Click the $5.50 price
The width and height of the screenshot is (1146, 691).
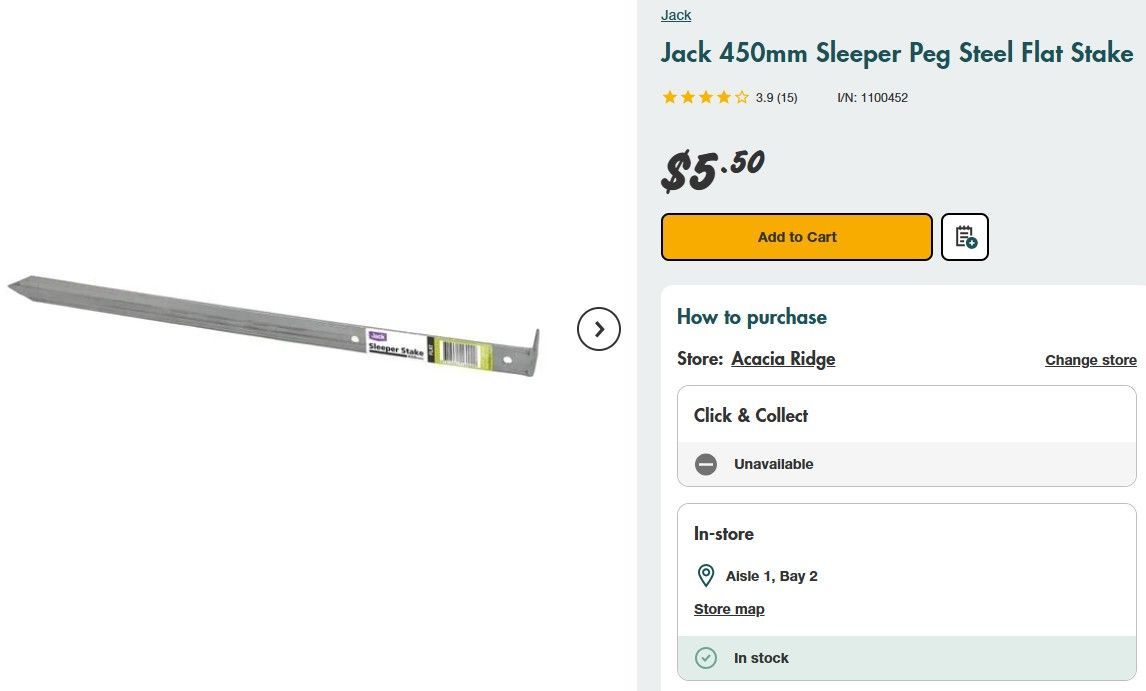pos(713,169)
